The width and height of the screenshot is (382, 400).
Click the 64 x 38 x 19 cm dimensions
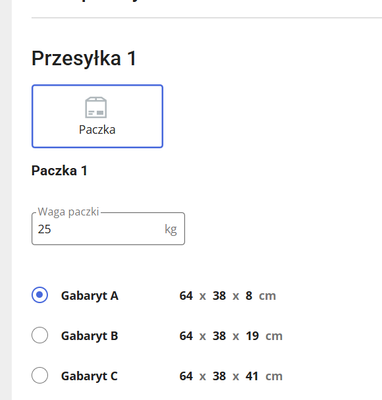coord(231,336)
